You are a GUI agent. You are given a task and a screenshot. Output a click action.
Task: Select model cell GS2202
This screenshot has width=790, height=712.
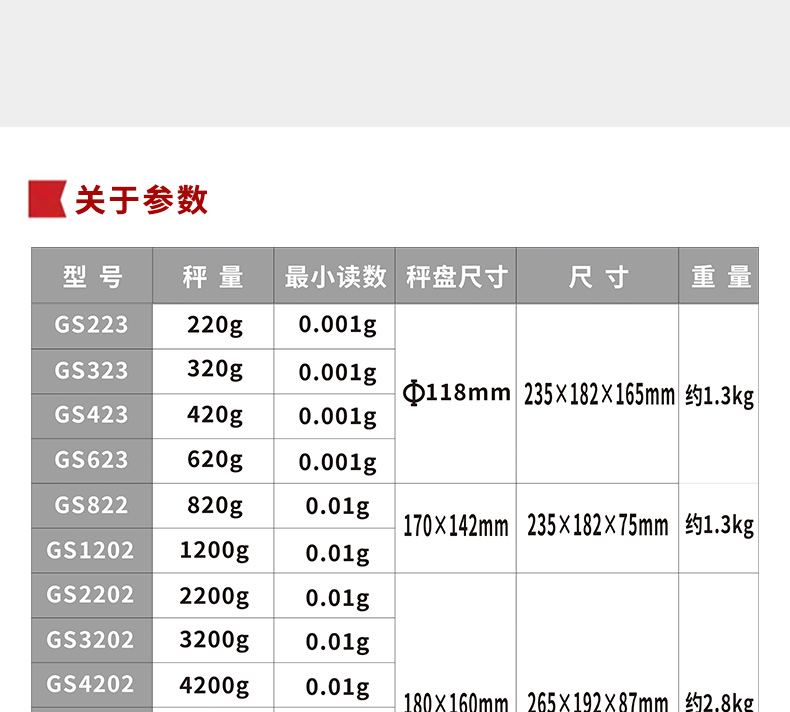point(92,596)
